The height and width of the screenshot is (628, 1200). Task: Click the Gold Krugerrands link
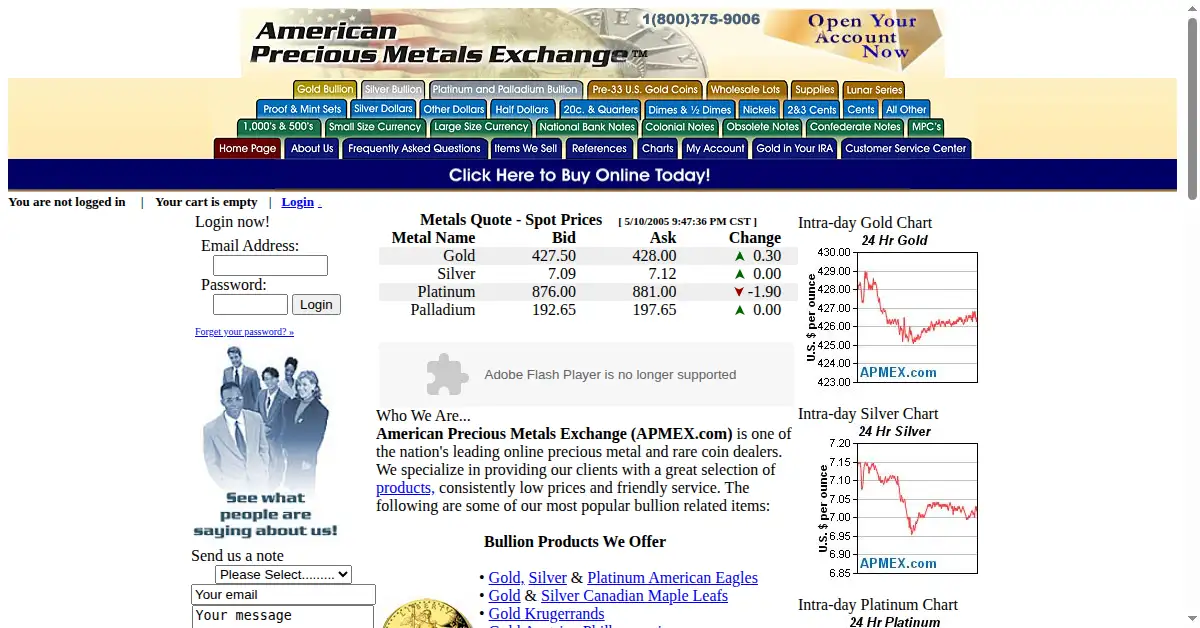546,614
